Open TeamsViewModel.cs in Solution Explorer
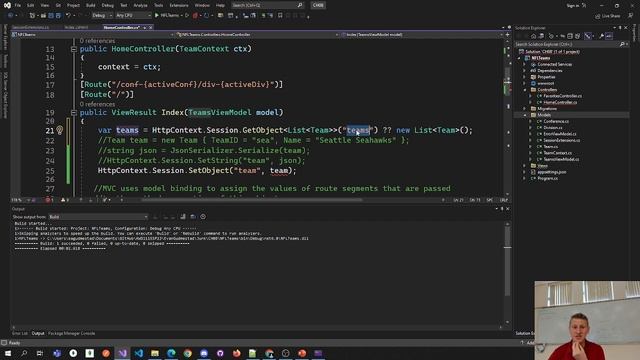The image size is (640, 360). 561,159
